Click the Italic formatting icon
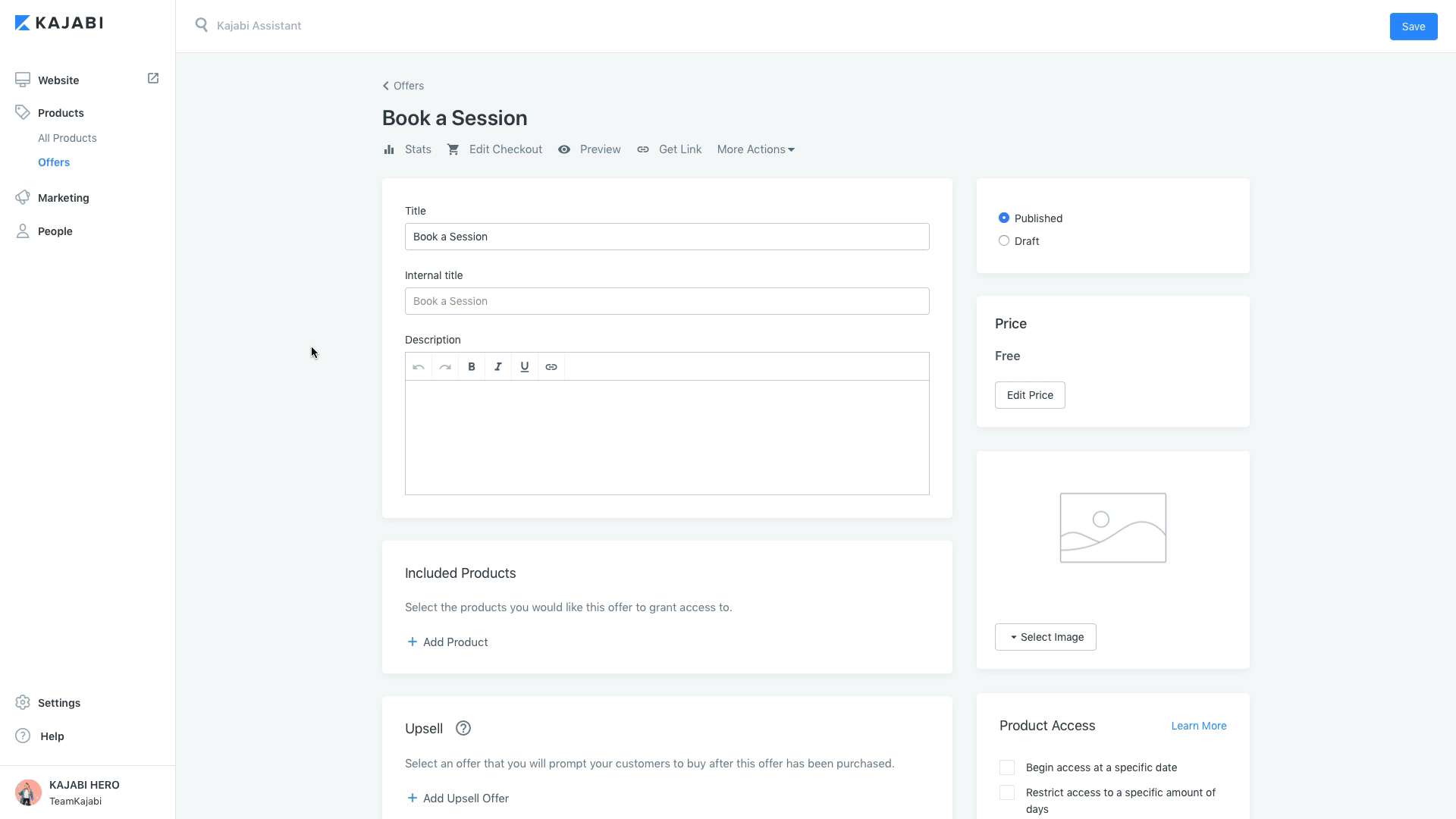This screenshot has height=819, width=1456. [x=498, y=367]
